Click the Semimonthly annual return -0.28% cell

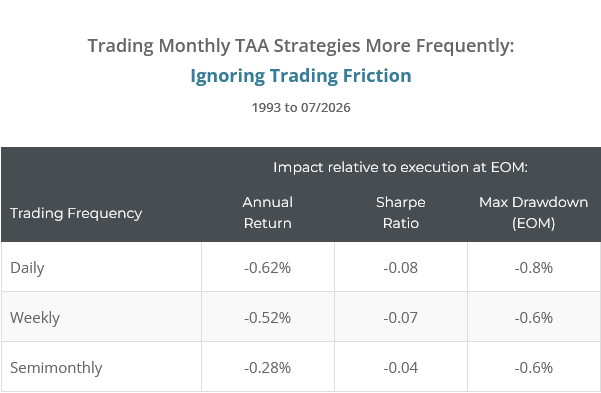268,367
